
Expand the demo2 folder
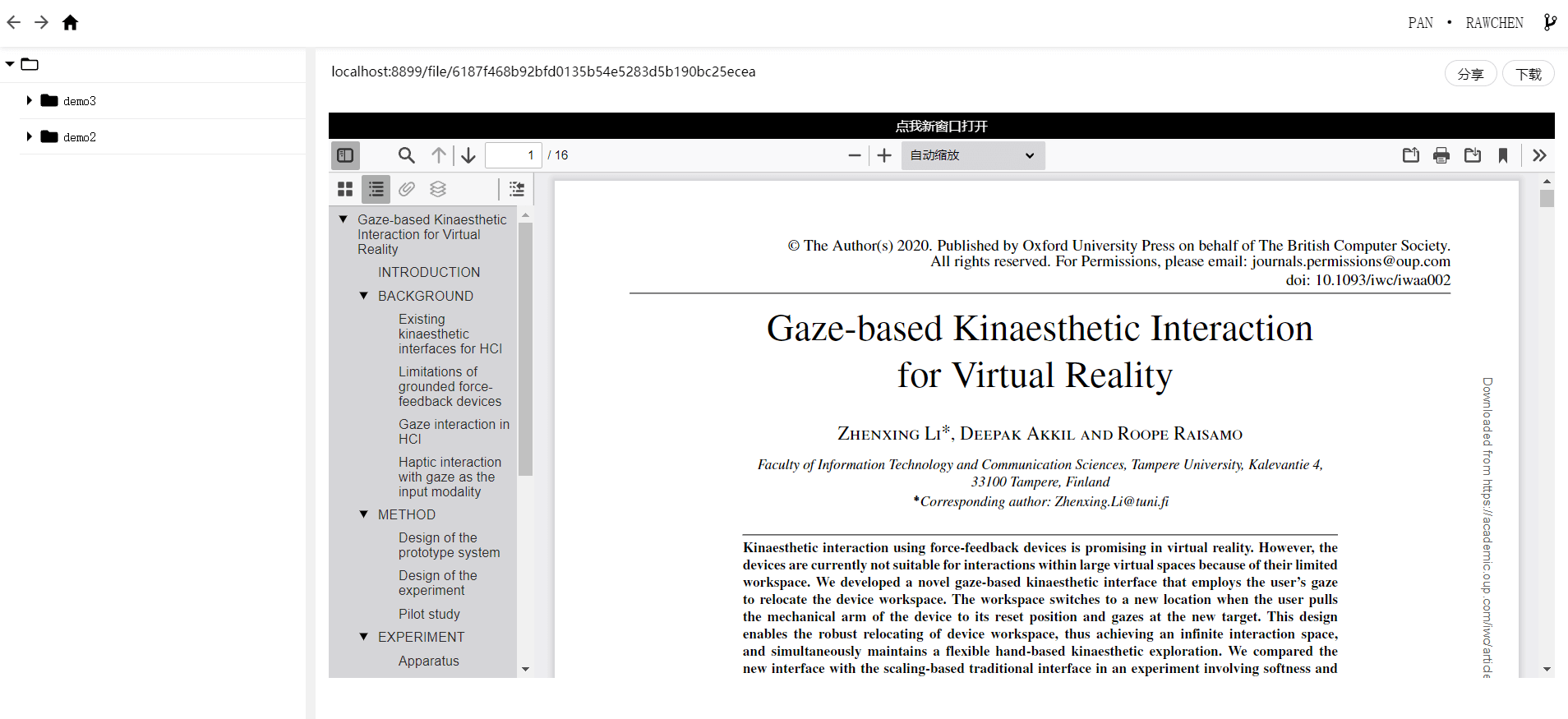click(x=29, y=136)
